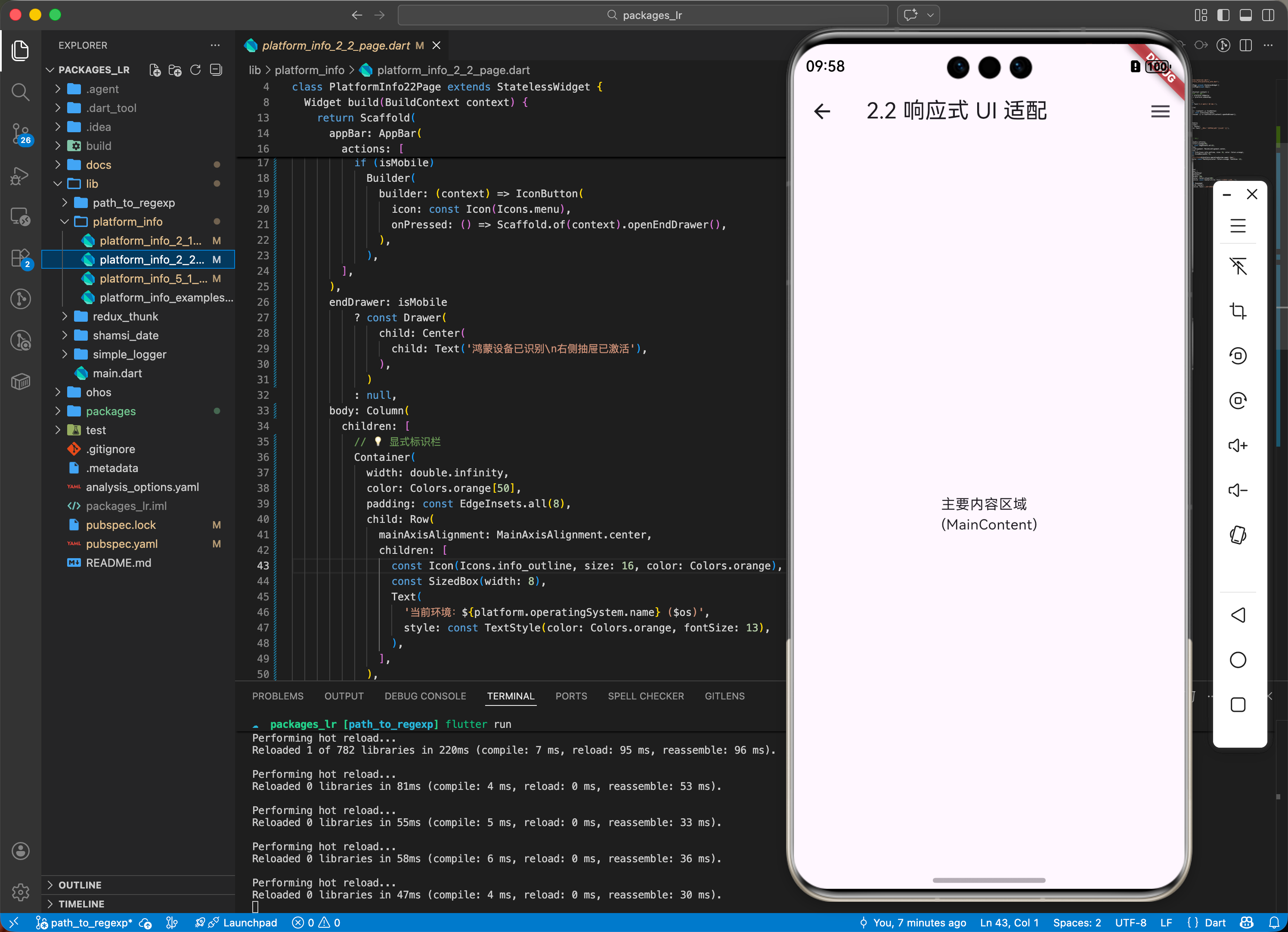The image size is (1288, 932).
Task: Tap hamburger menu icon in app bar
Action: [1160, 112]
